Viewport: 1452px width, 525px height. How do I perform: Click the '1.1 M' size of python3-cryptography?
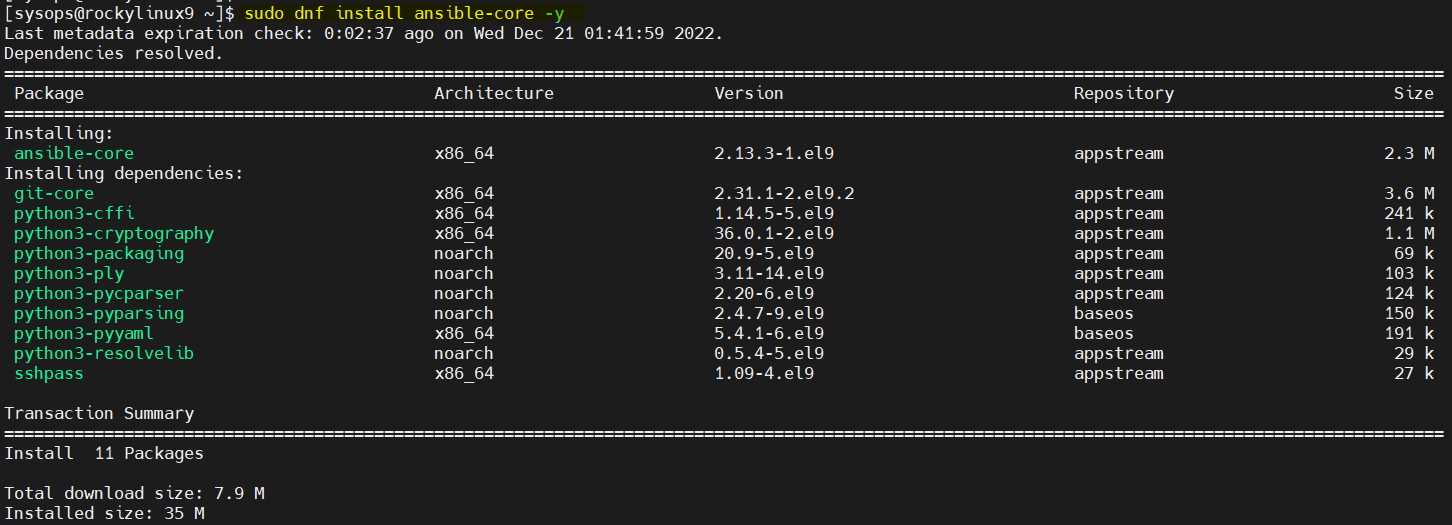click(1409, 233)
